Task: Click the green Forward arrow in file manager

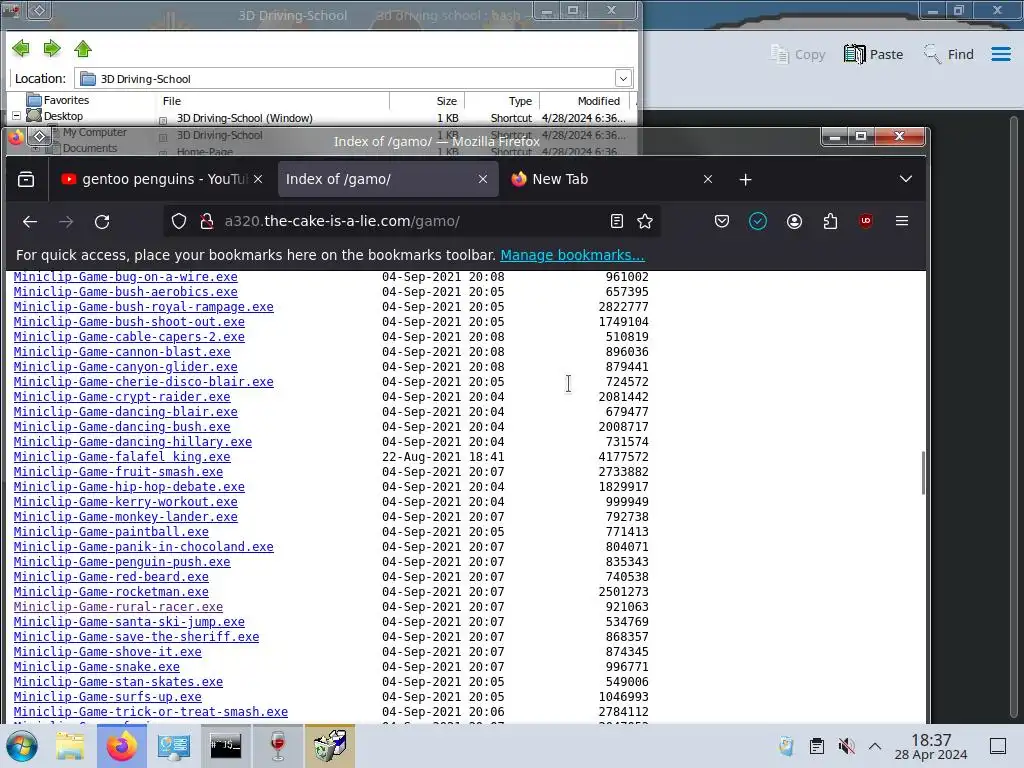Action: pyautogui.click(x=52, y=48)
